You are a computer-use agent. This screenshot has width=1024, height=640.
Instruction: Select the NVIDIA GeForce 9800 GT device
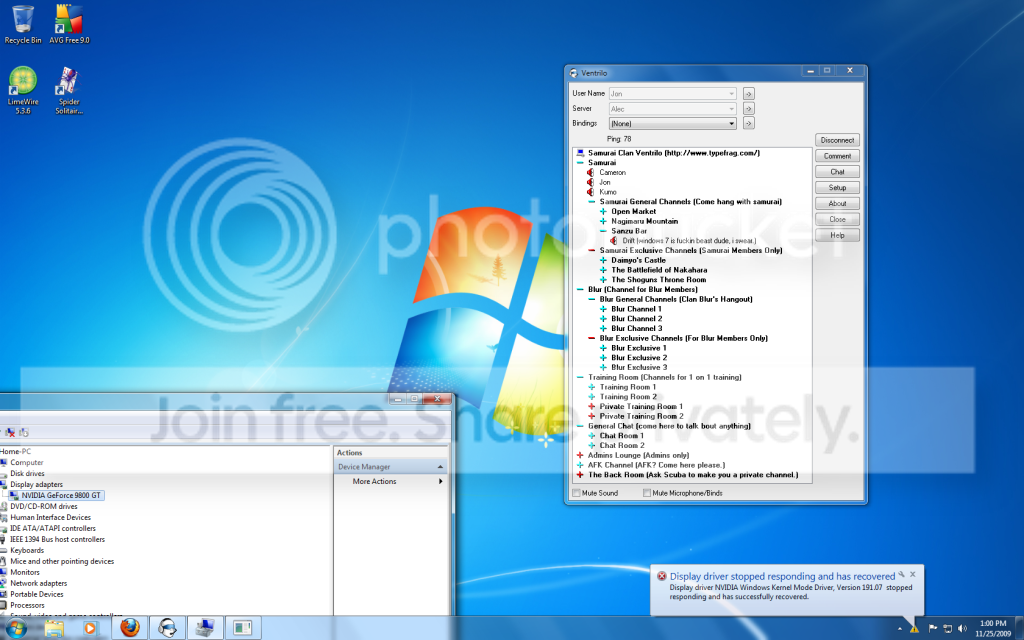click(61, 496)
